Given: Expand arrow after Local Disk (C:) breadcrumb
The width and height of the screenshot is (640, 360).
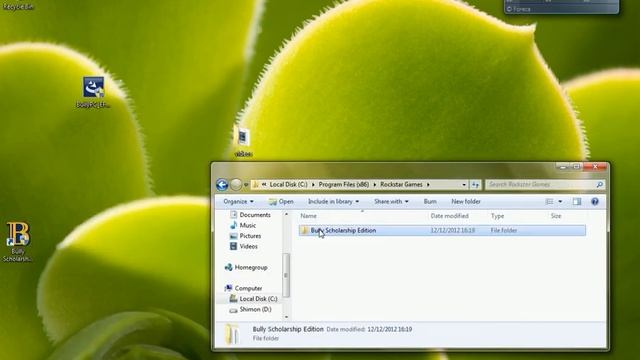Looking at the screenshot, I should click(313, 184).
